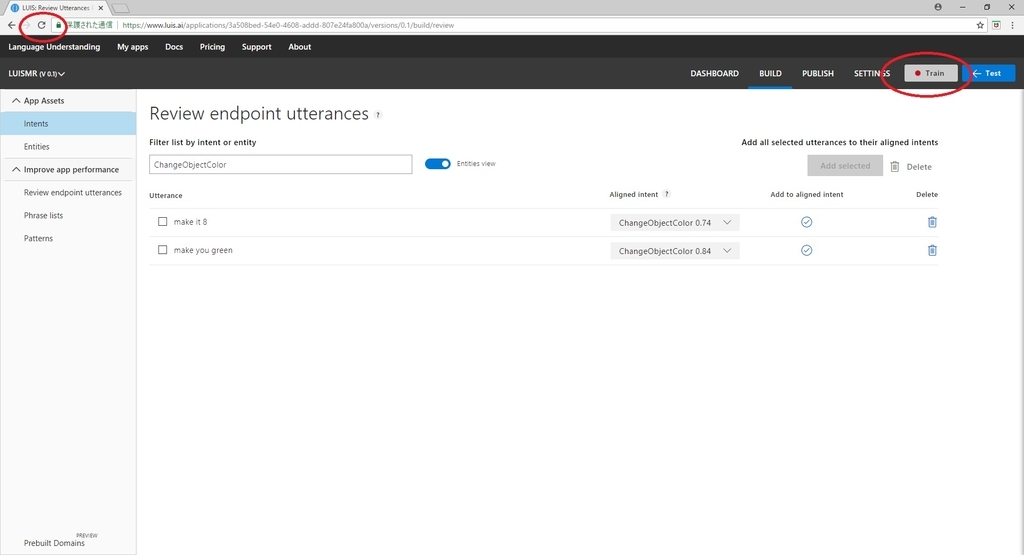This screenshot has width=1024, height=555.
Task: Open the LUISMR version dropdown
Action: tap(37, 74)
